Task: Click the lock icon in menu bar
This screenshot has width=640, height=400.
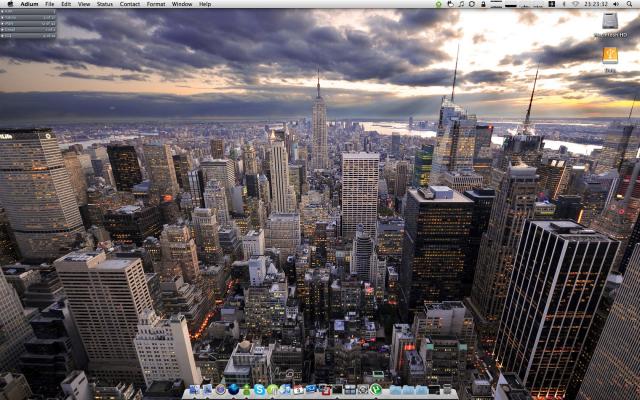Action: (483, 4)
